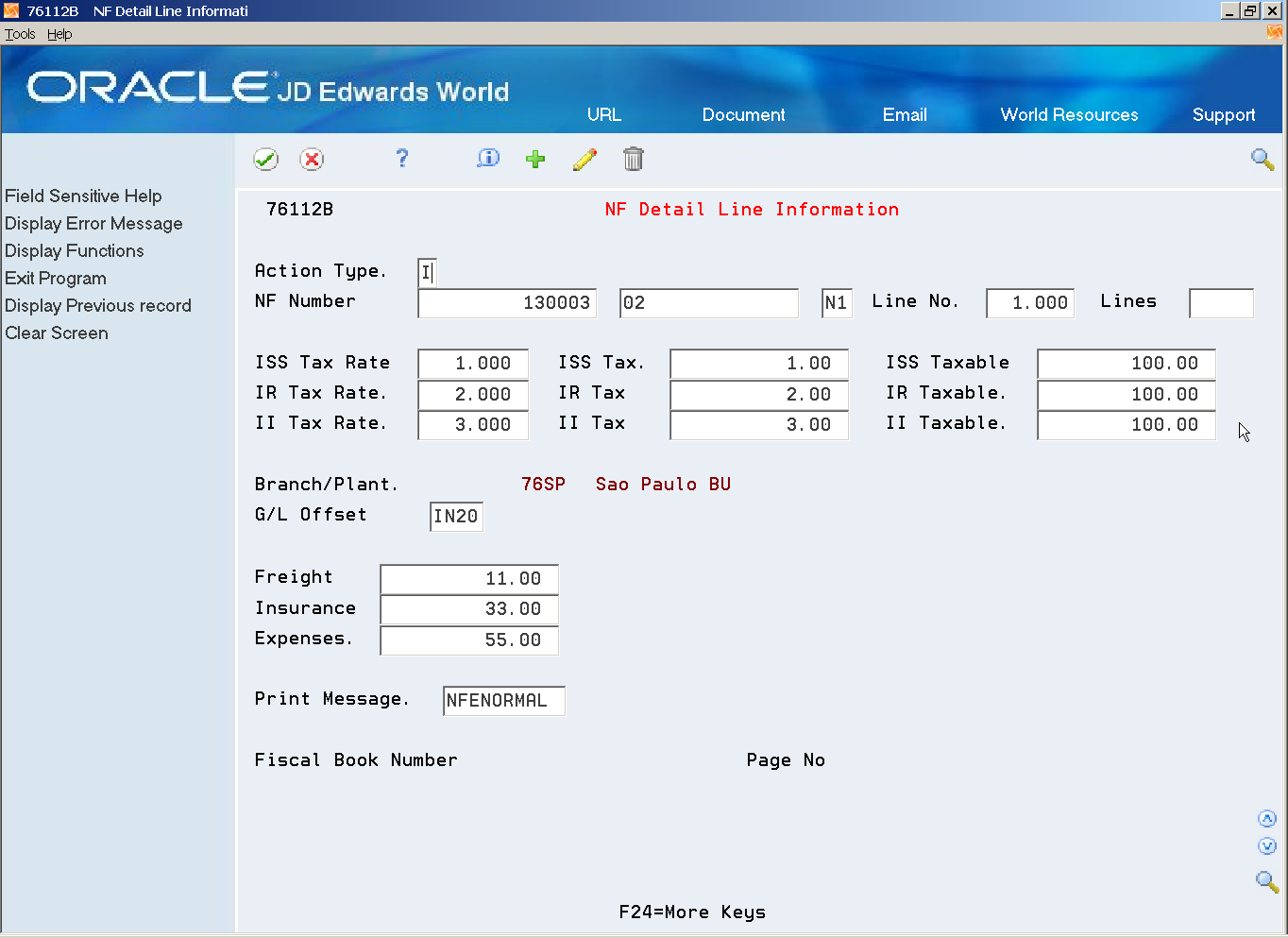1288x938 pixels.
Task: Select Display Functions in the sidebar
Action: pos(75,250)
